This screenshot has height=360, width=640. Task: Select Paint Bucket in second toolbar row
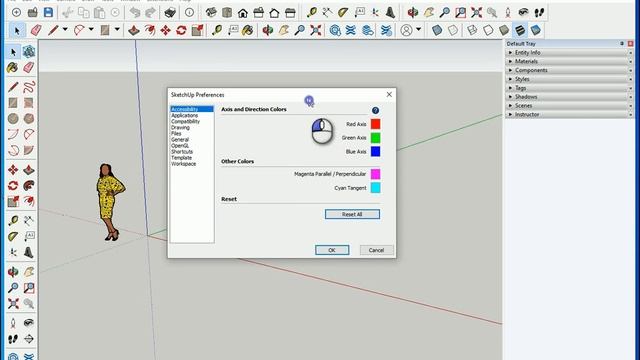tap(248, 30)
